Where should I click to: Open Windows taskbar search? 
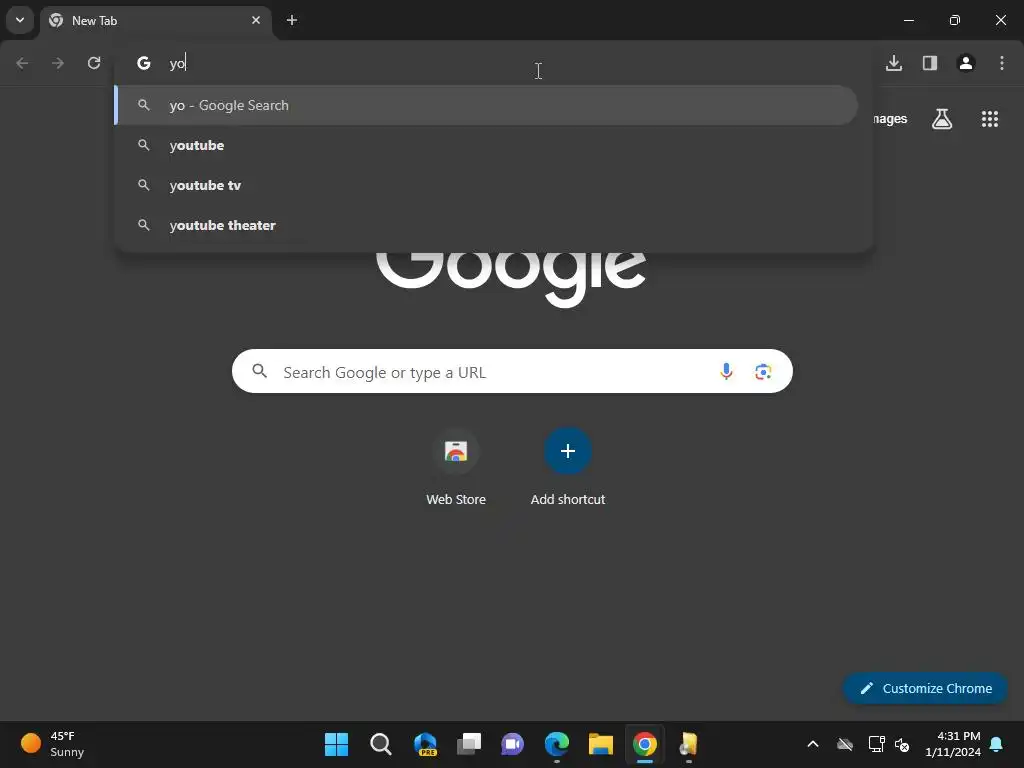tap(381, 744)
